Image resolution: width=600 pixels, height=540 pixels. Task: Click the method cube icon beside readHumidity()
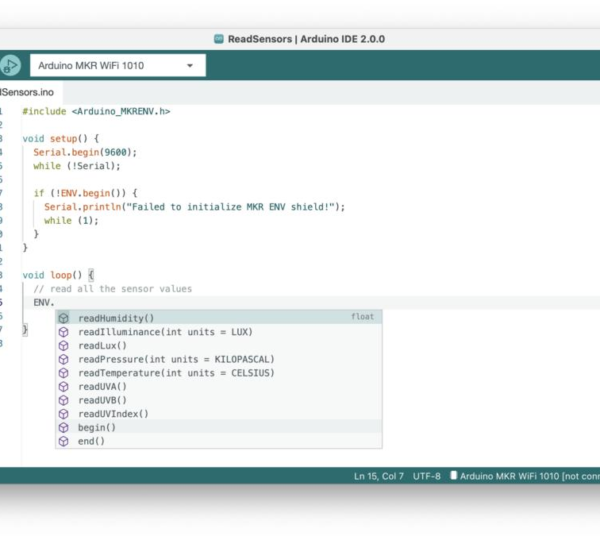click(x=64, y=318)
